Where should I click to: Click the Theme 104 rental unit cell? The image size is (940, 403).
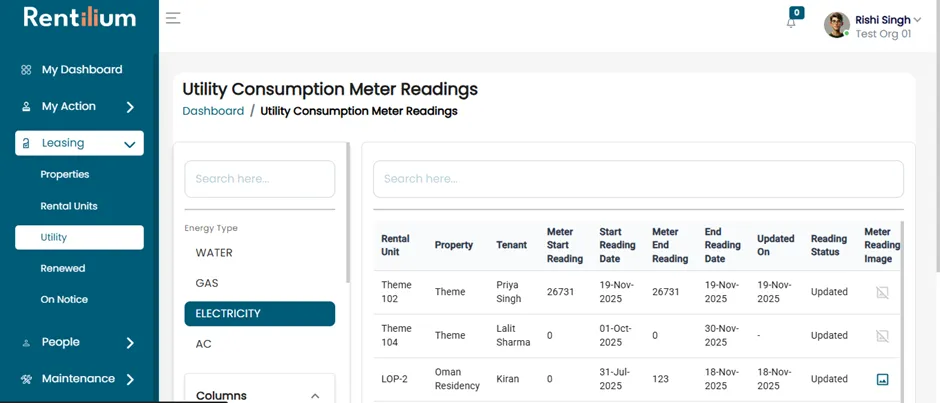(x=396, y=336)
